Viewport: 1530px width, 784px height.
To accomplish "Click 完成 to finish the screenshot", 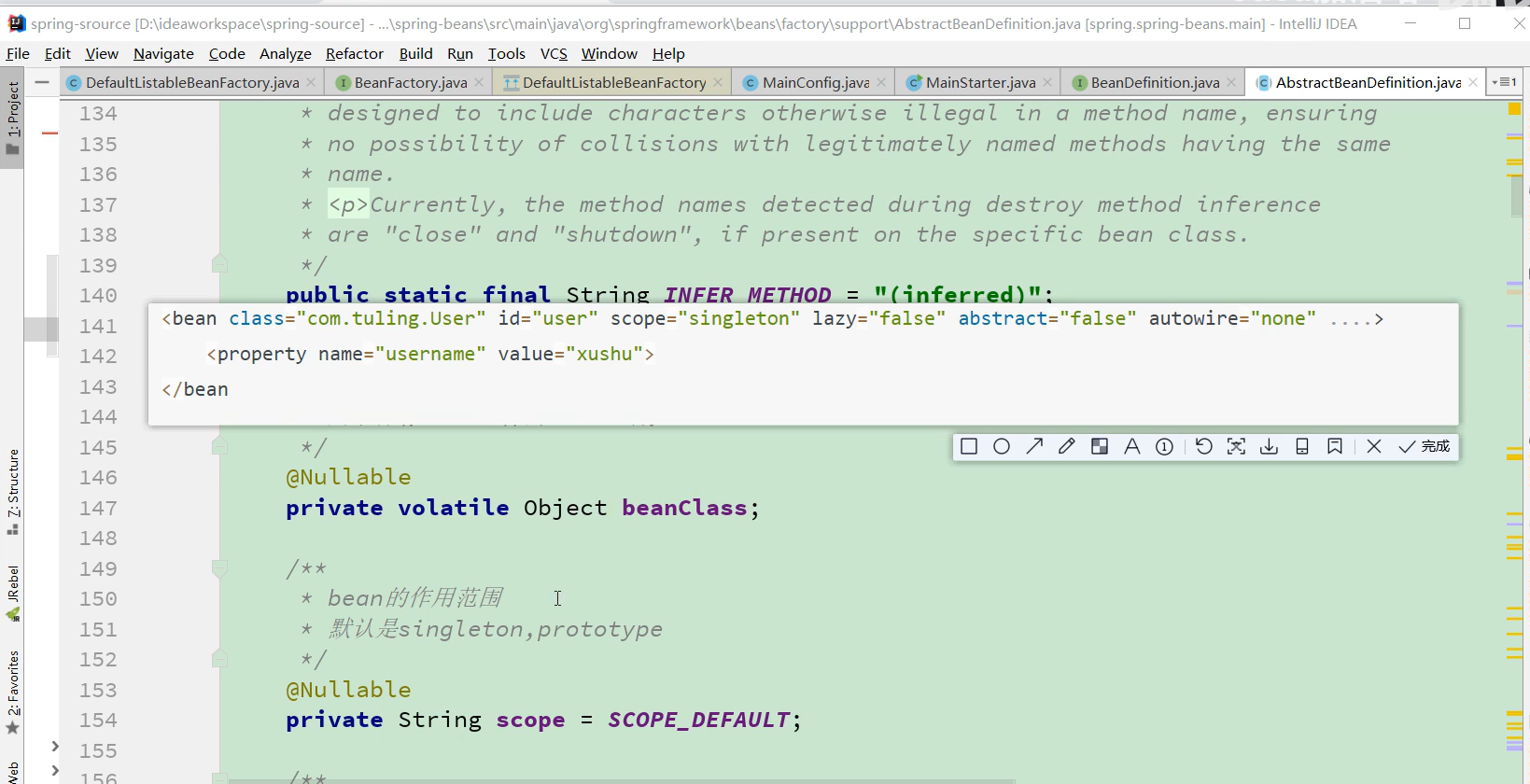I will (1425, 447).
